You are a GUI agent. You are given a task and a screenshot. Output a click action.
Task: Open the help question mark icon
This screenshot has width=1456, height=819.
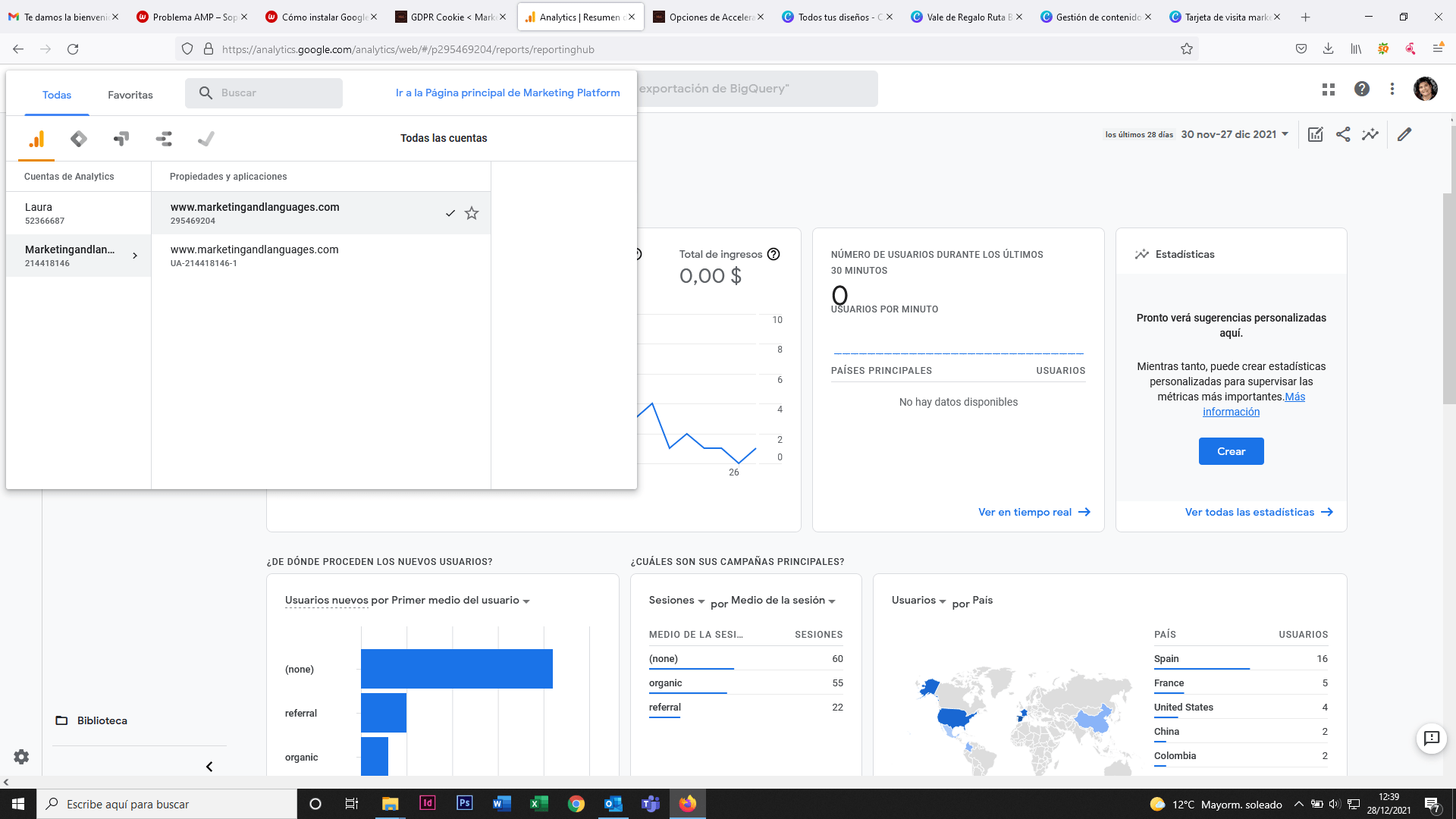point(1362,89)
